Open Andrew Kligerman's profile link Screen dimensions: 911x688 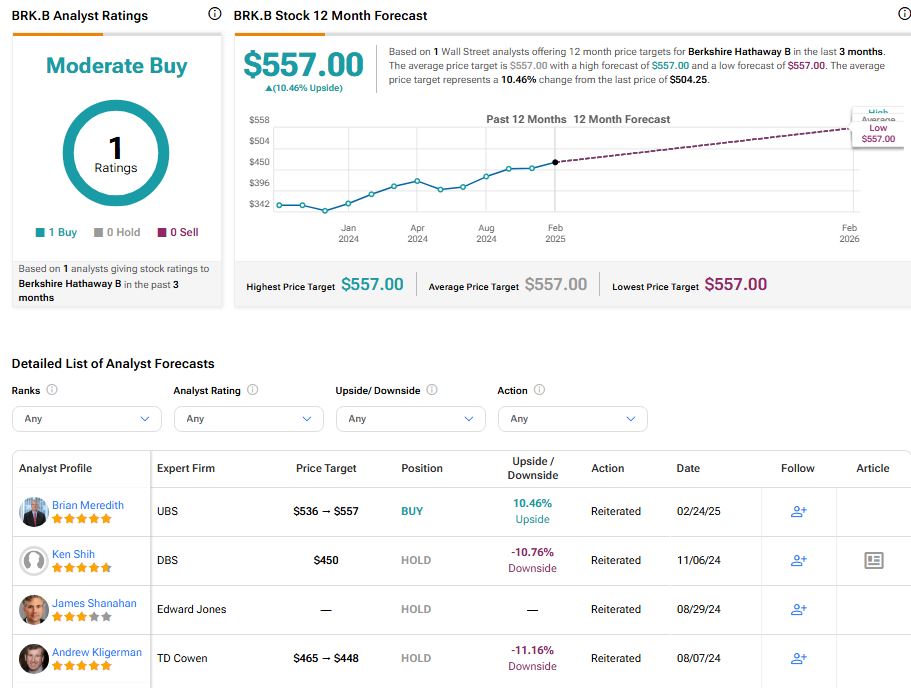pos(96,652)
